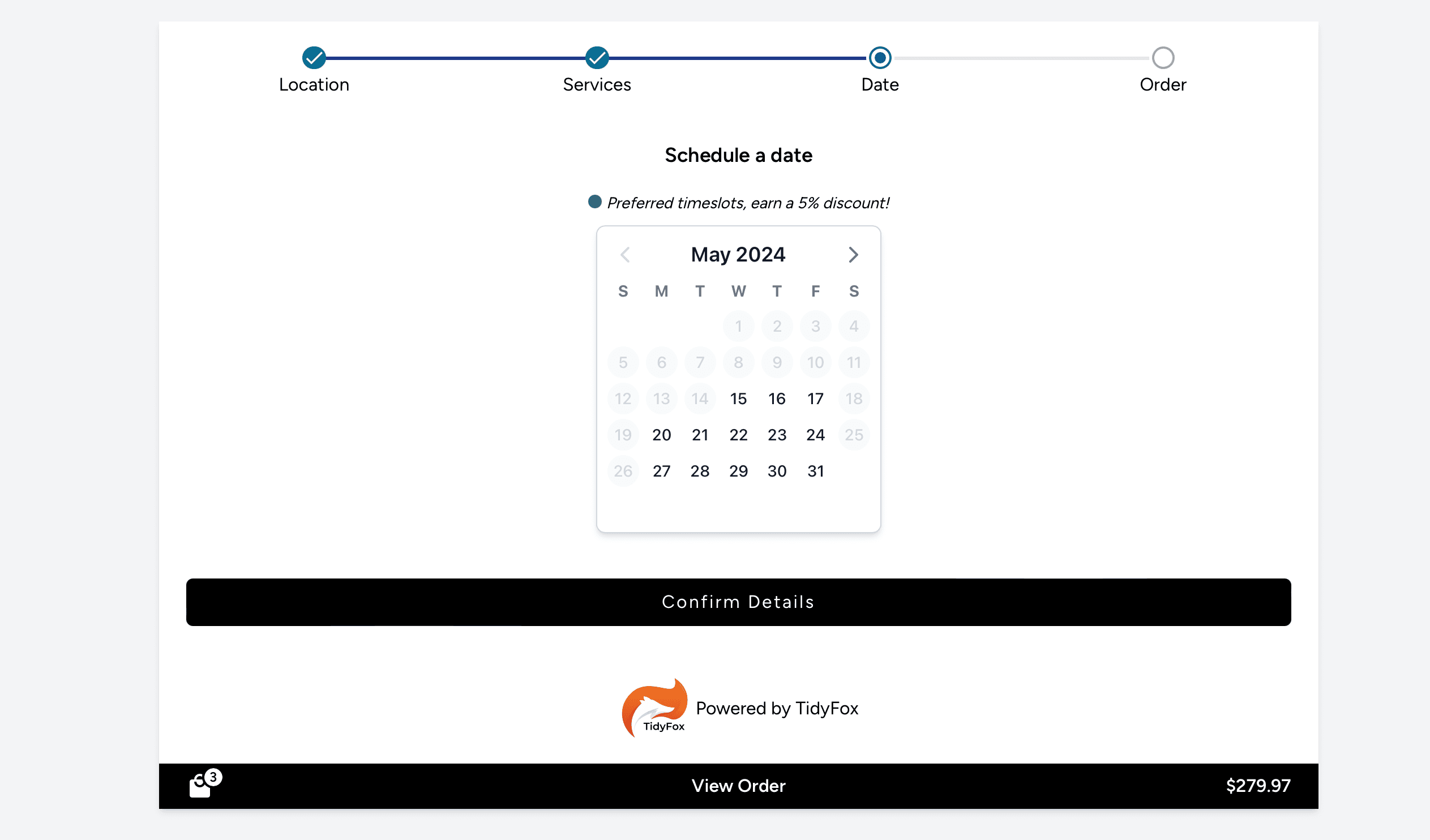The image size is (1430, 840).
Task: Select May 15 on the calendar
Action: pos(738,398)
